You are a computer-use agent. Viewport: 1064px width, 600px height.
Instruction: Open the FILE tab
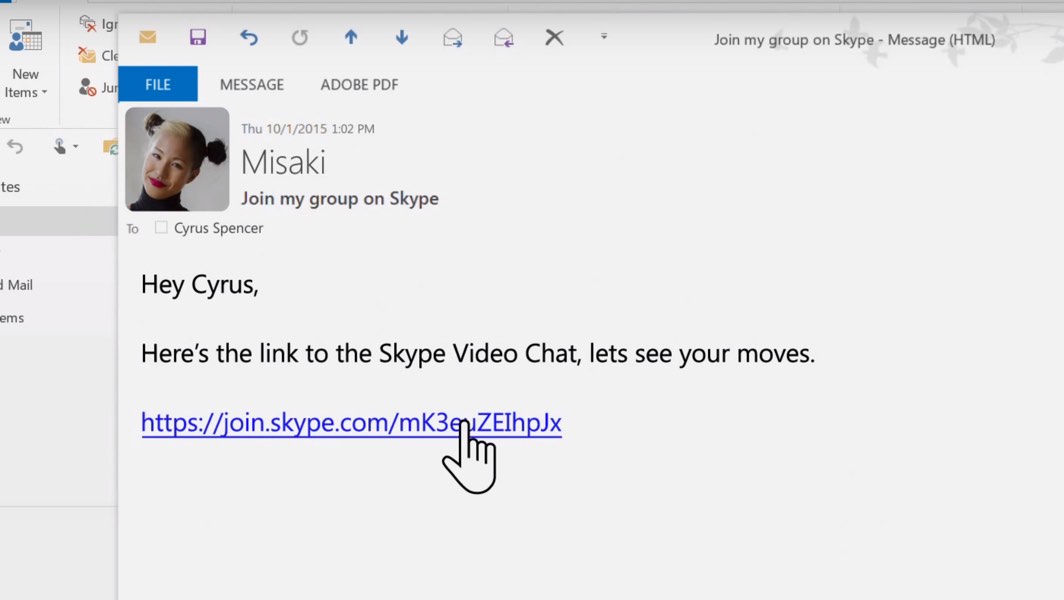[158, 85]
